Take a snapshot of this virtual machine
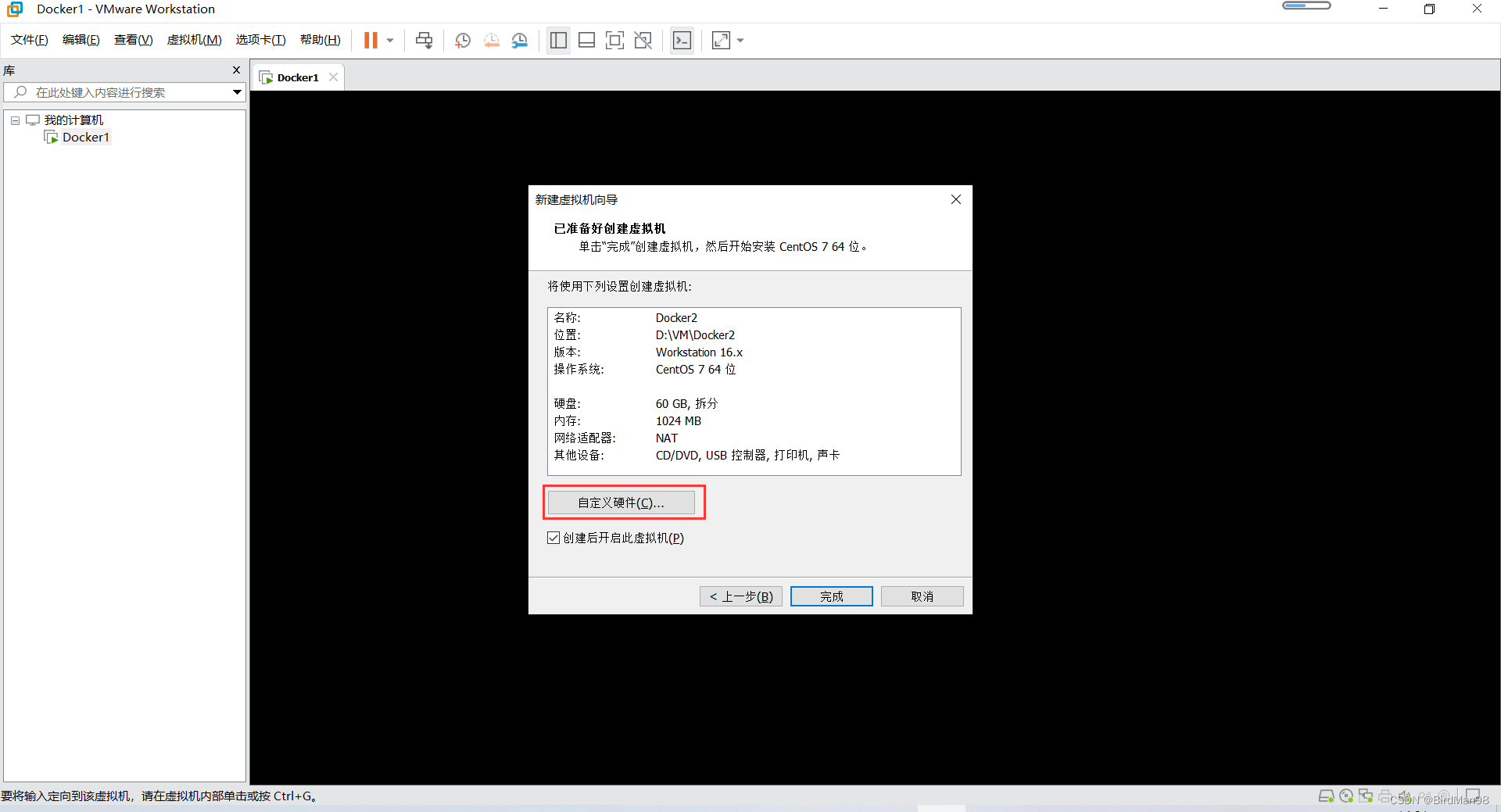 click(x=463, y=41)
